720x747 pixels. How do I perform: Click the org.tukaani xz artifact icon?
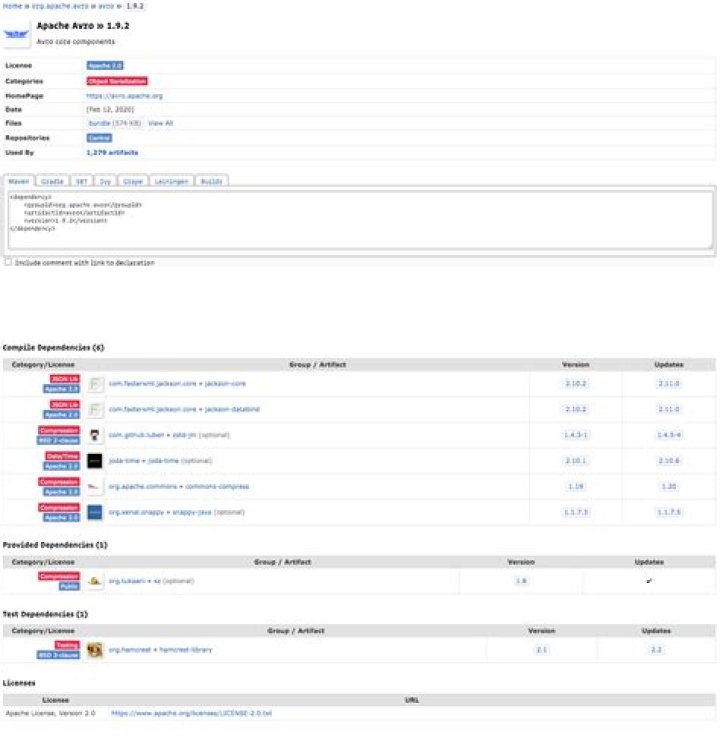95,581
